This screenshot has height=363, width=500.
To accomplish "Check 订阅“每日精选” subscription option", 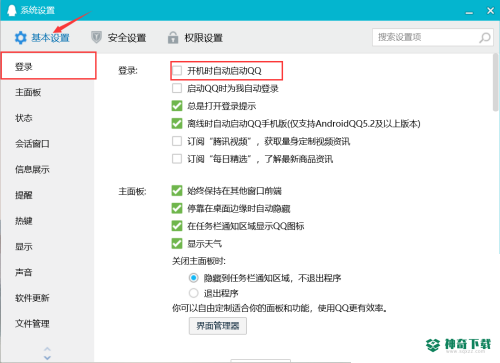I will click(x=177, y=159).
